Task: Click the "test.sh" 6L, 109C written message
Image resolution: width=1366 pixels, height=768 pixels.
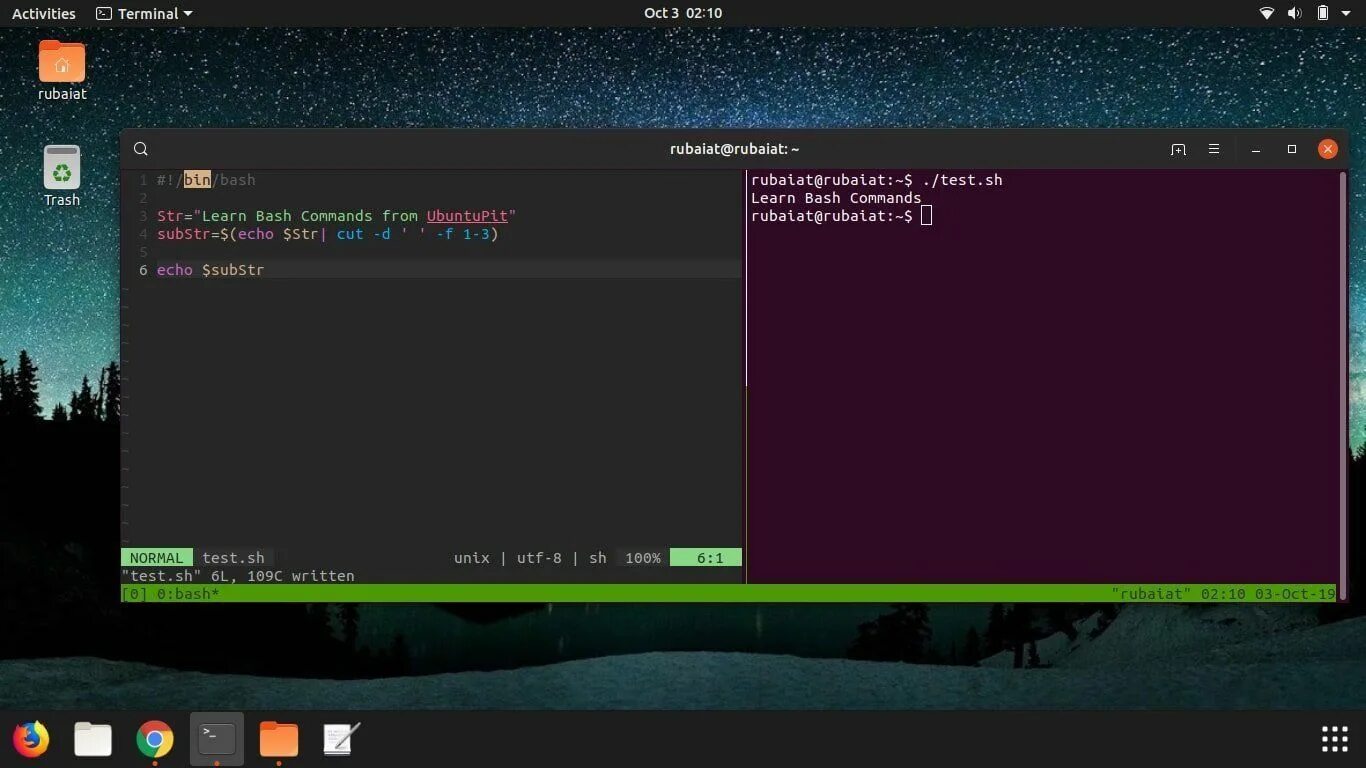Action: 238,576
